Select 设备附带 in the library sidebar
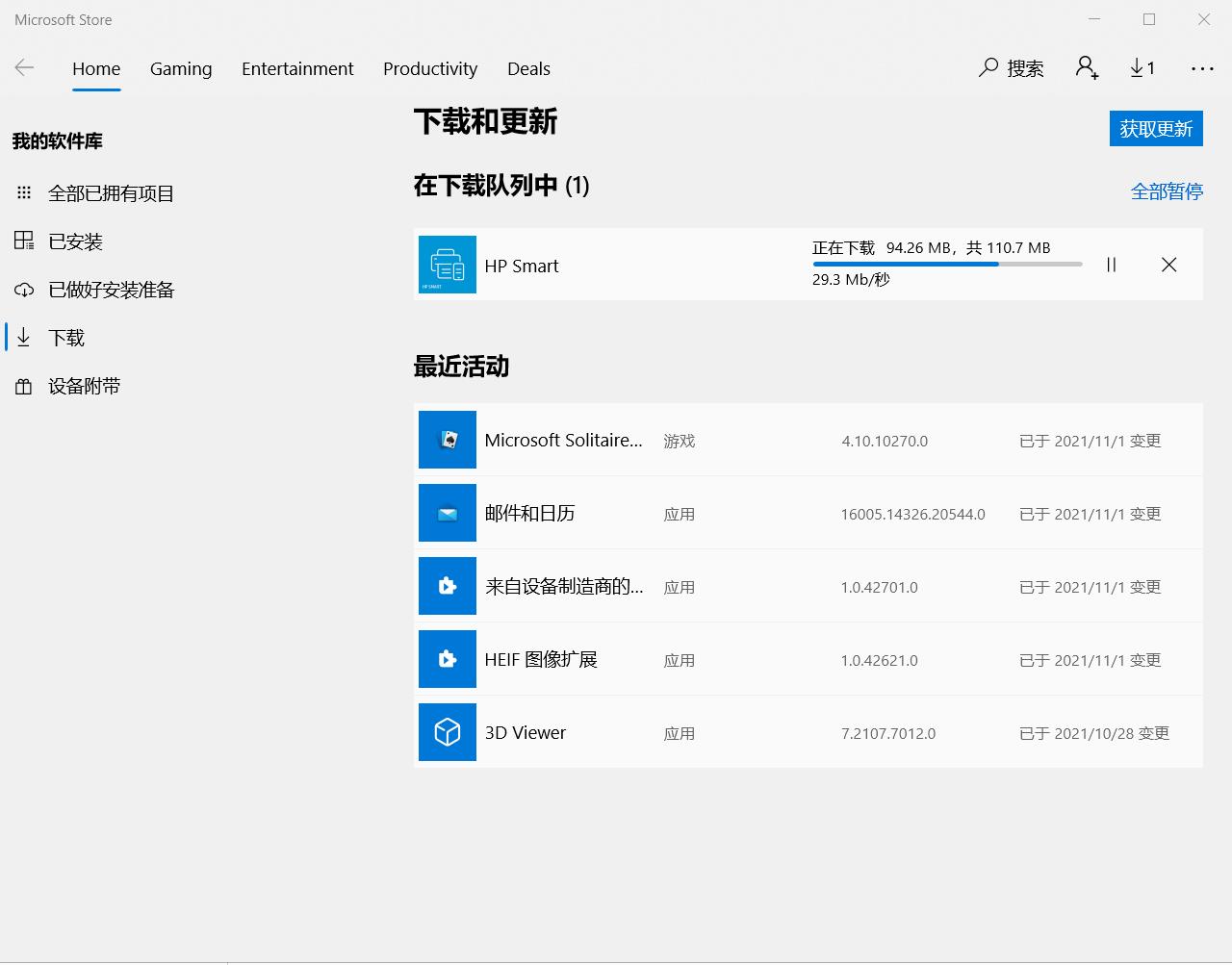The image size is (1232, 965). pyautogui.click(x=84, y=386)
